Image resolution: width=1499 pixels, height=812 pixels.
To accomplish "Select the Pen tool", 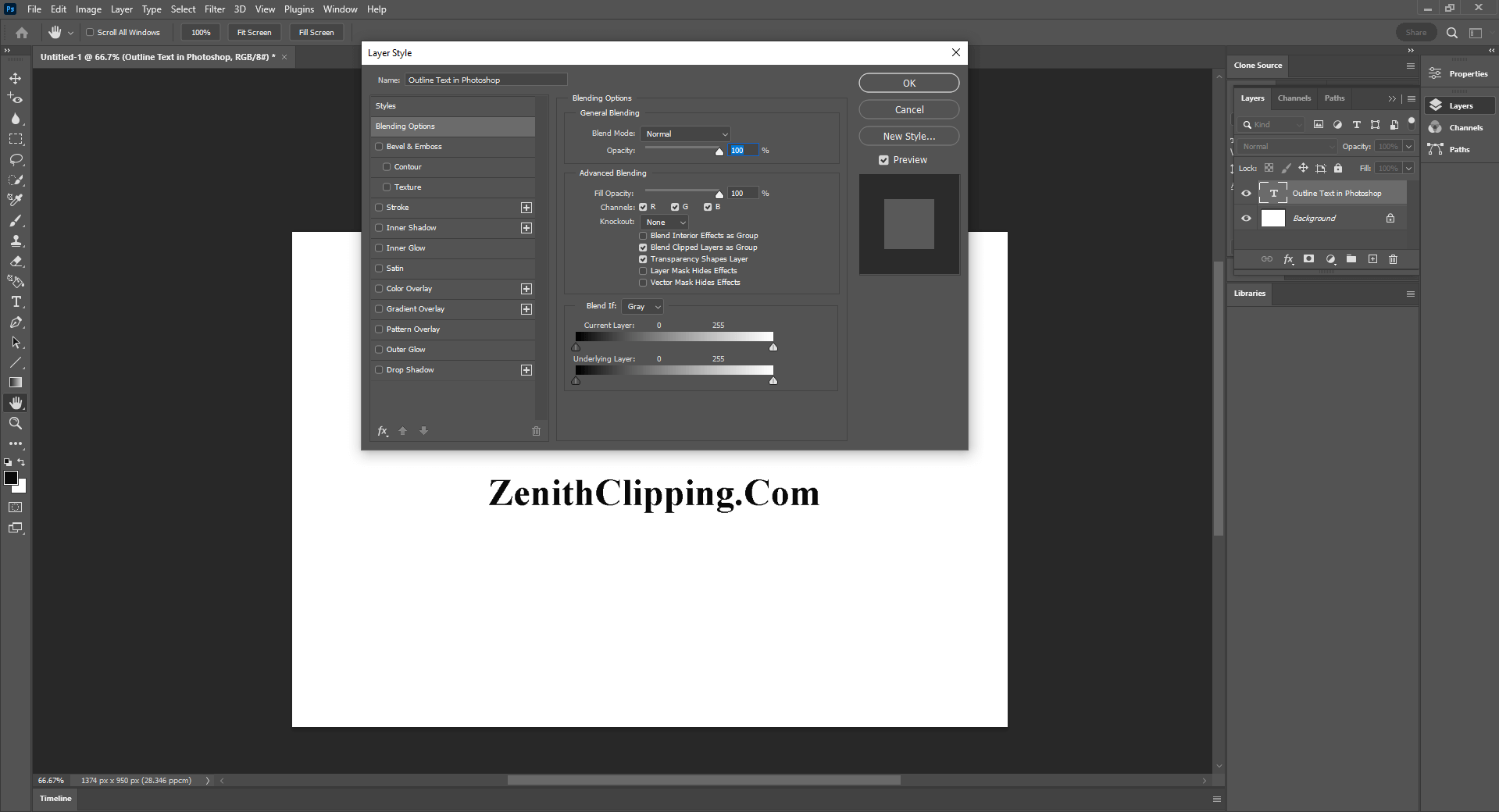I will [x=16, y=322].
